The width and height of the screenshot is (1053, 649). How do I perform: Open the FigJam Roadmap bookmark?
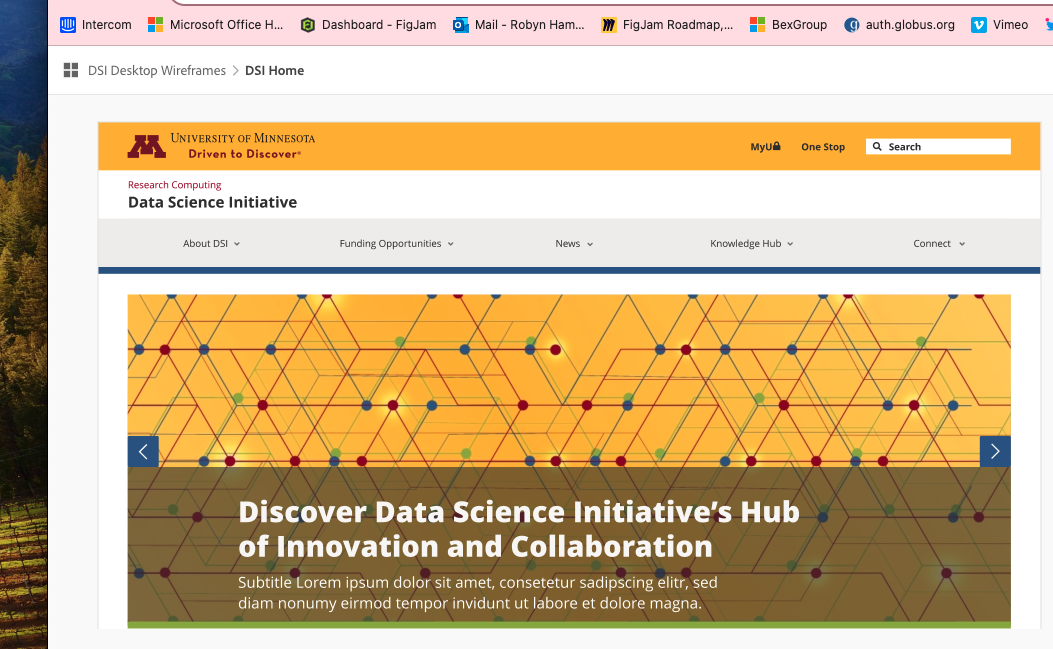[667, 24]
